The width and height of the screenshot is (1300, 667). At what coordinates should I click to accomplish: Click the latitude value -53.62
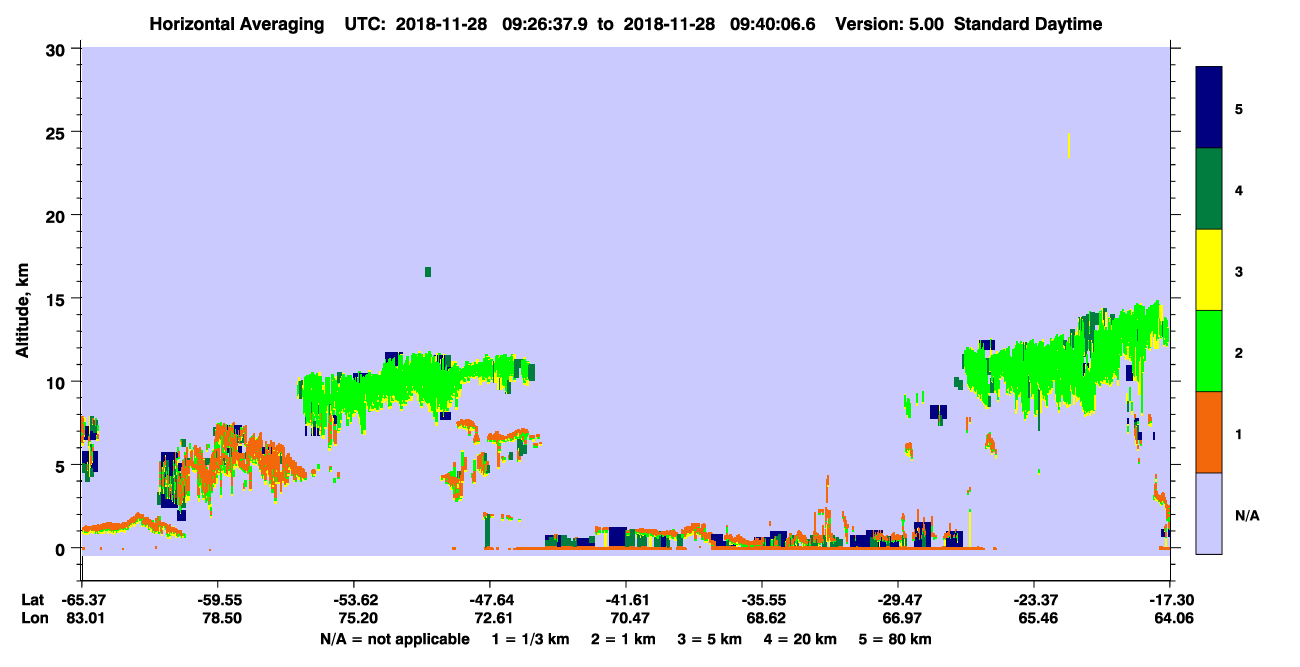(354, 601)
